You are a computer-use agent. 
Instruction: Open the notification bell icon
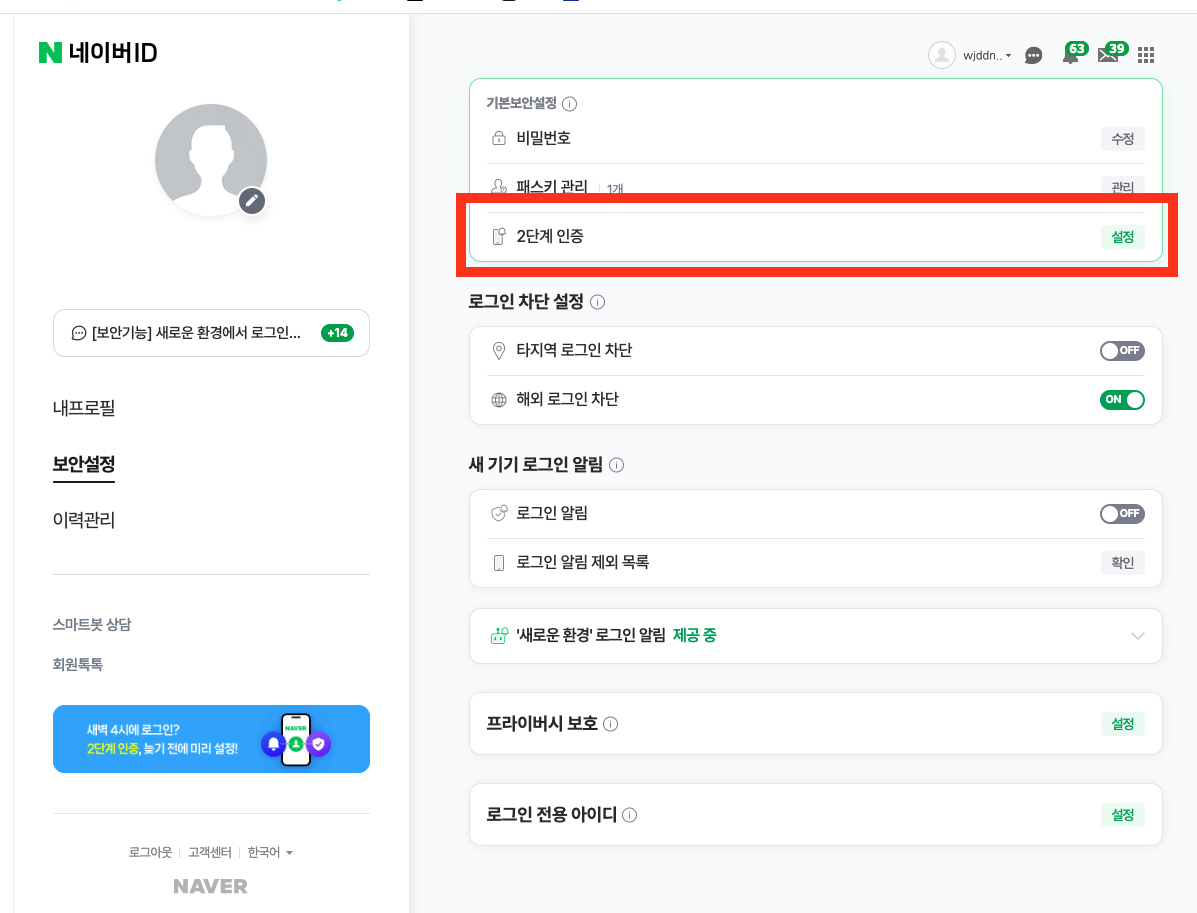tap(1072, 54)
